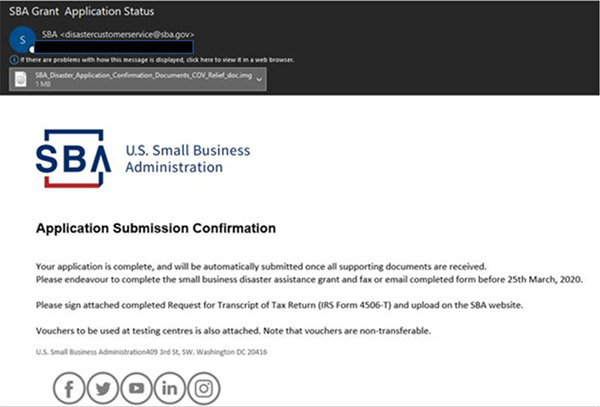Click the 'SBA Grant Application Status' subject line
Viewport: 600px width, 407px height.
click(82, 11)
